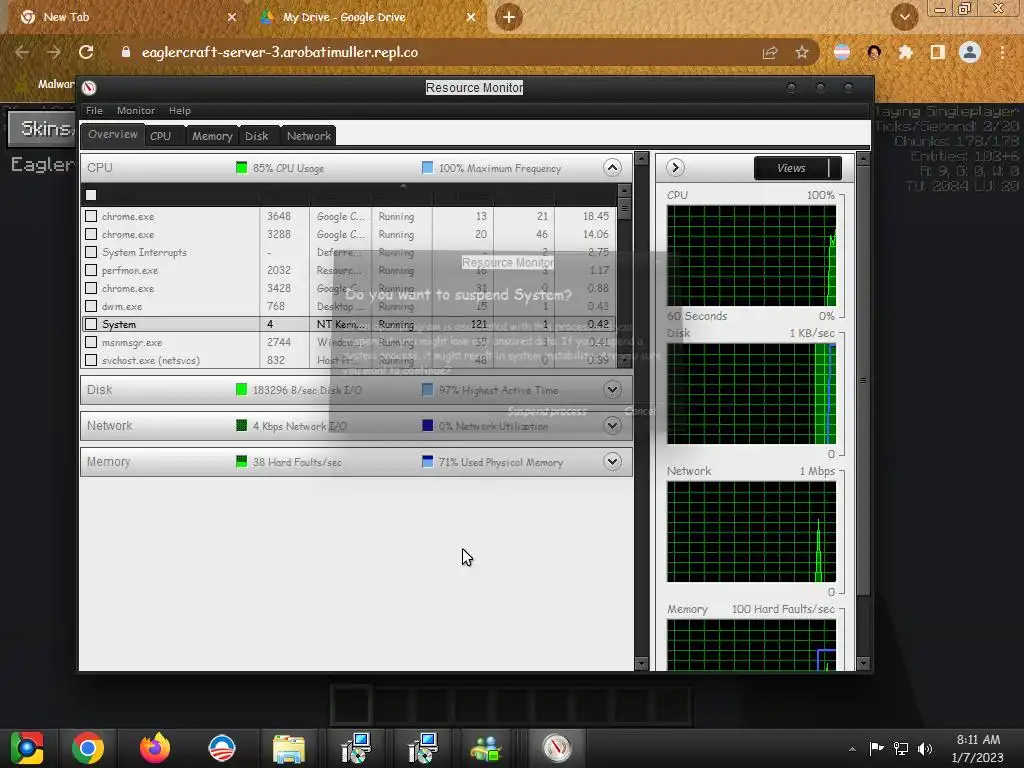Reload the Eaglercraft page
The height and width of the screenshot is (768, 1024).
tap(86, 52)
